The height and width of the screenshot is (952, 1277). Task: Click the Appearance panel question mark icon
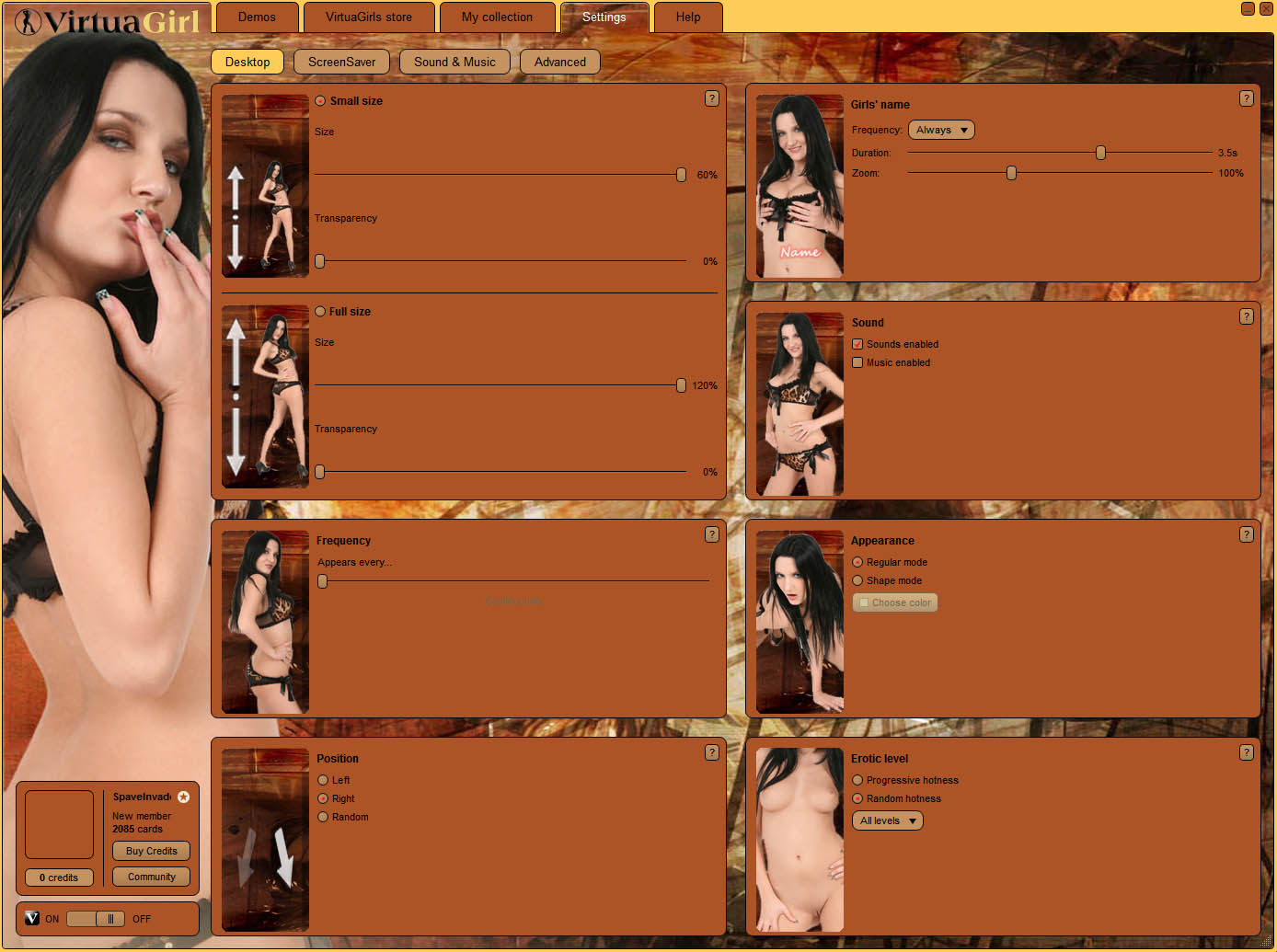[x=1246, y=534]
